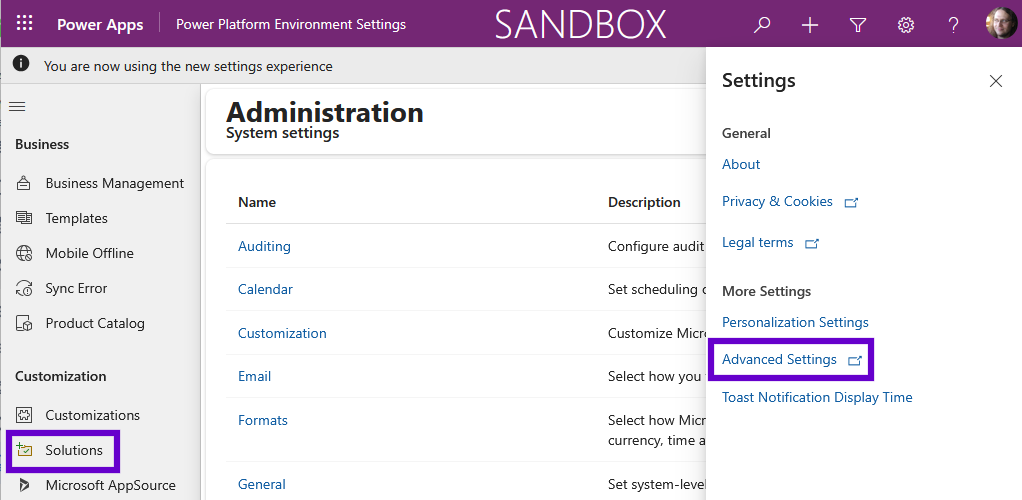The width and height of the screenshot is (1022, 500).
Task: Open the Formats settings link
Action: click(x=263, y=420)
